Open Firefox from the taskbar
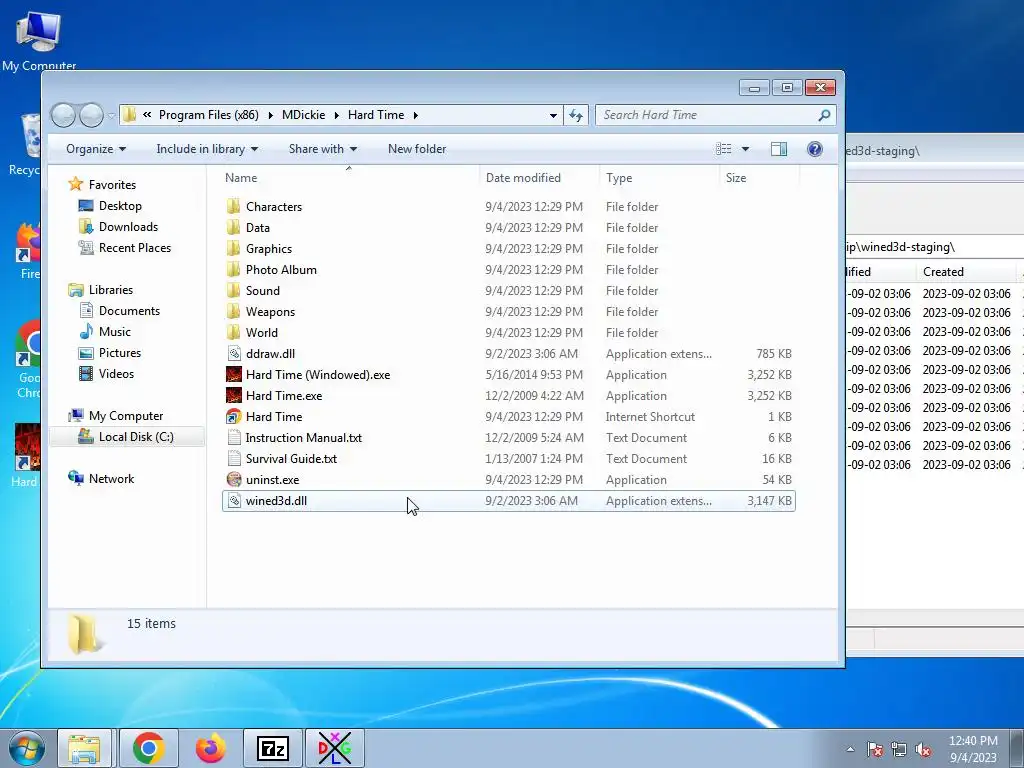 click(210, 748)
